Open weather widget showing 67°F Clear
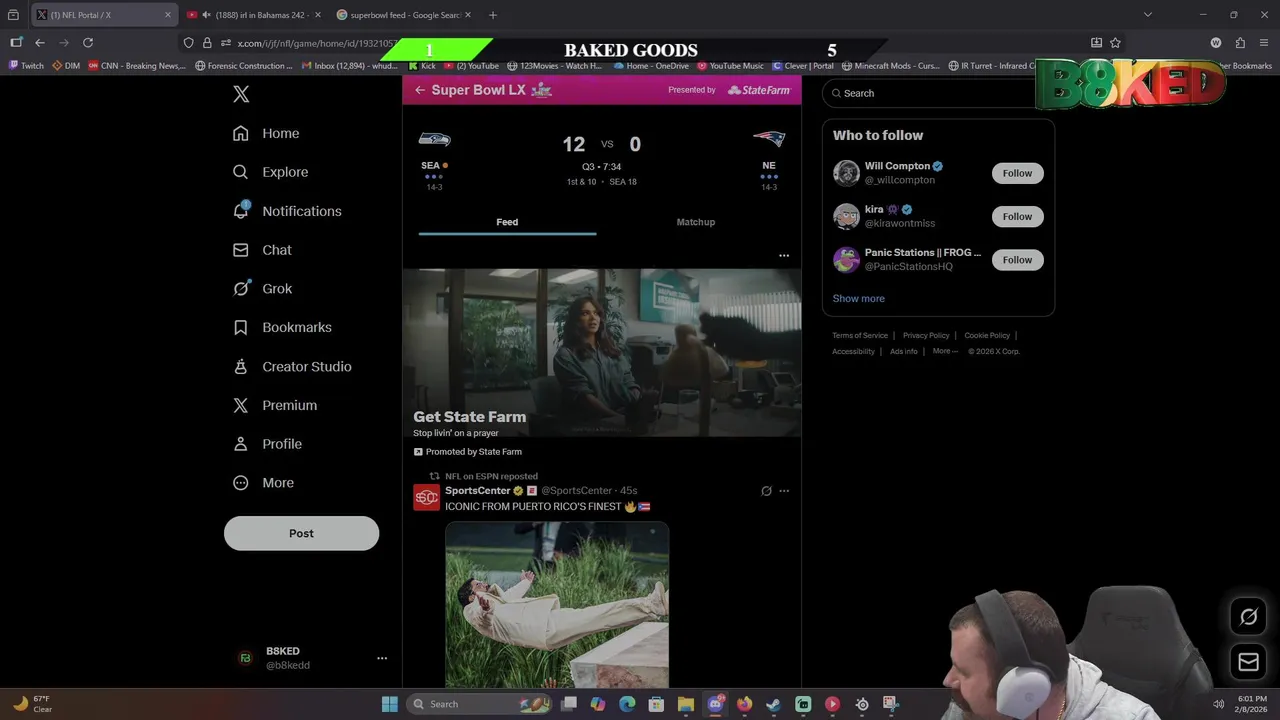Image resolution: width=1280 pixels, height=720 pixels. (x=32, y=704)
